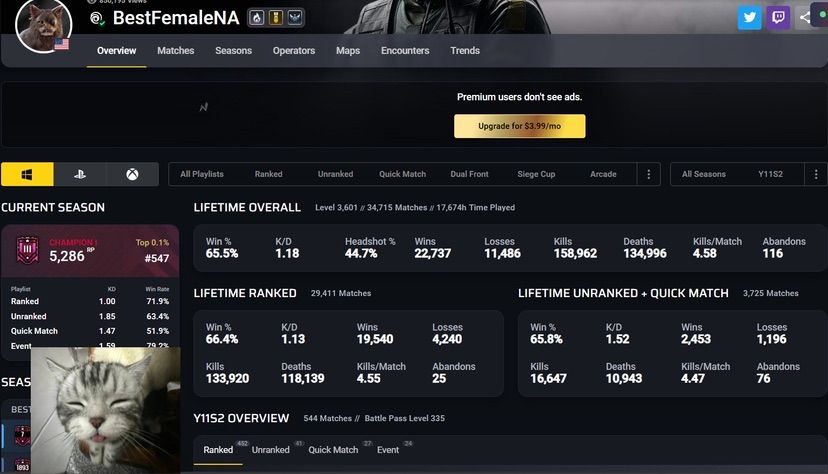
Task: Select Ranked tab in Y11S2 Overview
Action: 218,450
